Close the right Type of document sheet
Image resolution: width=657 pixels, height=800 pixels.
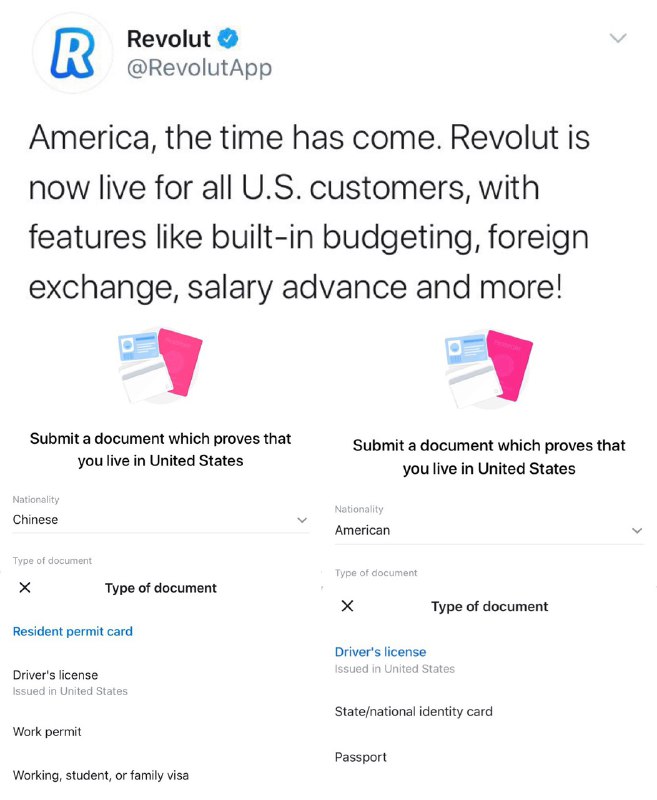[x=347, y=606]
